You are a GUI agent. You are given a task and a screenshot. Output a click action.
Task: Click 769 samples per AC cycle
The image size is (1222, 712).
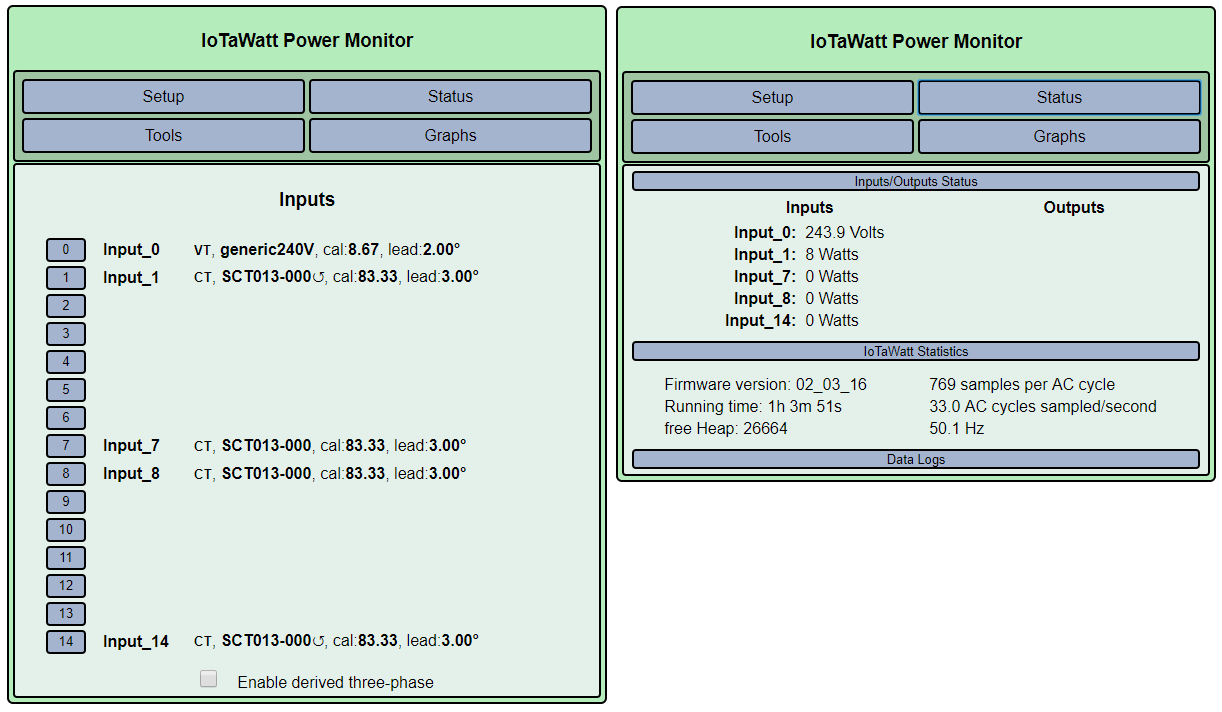tap(1022, 385)
